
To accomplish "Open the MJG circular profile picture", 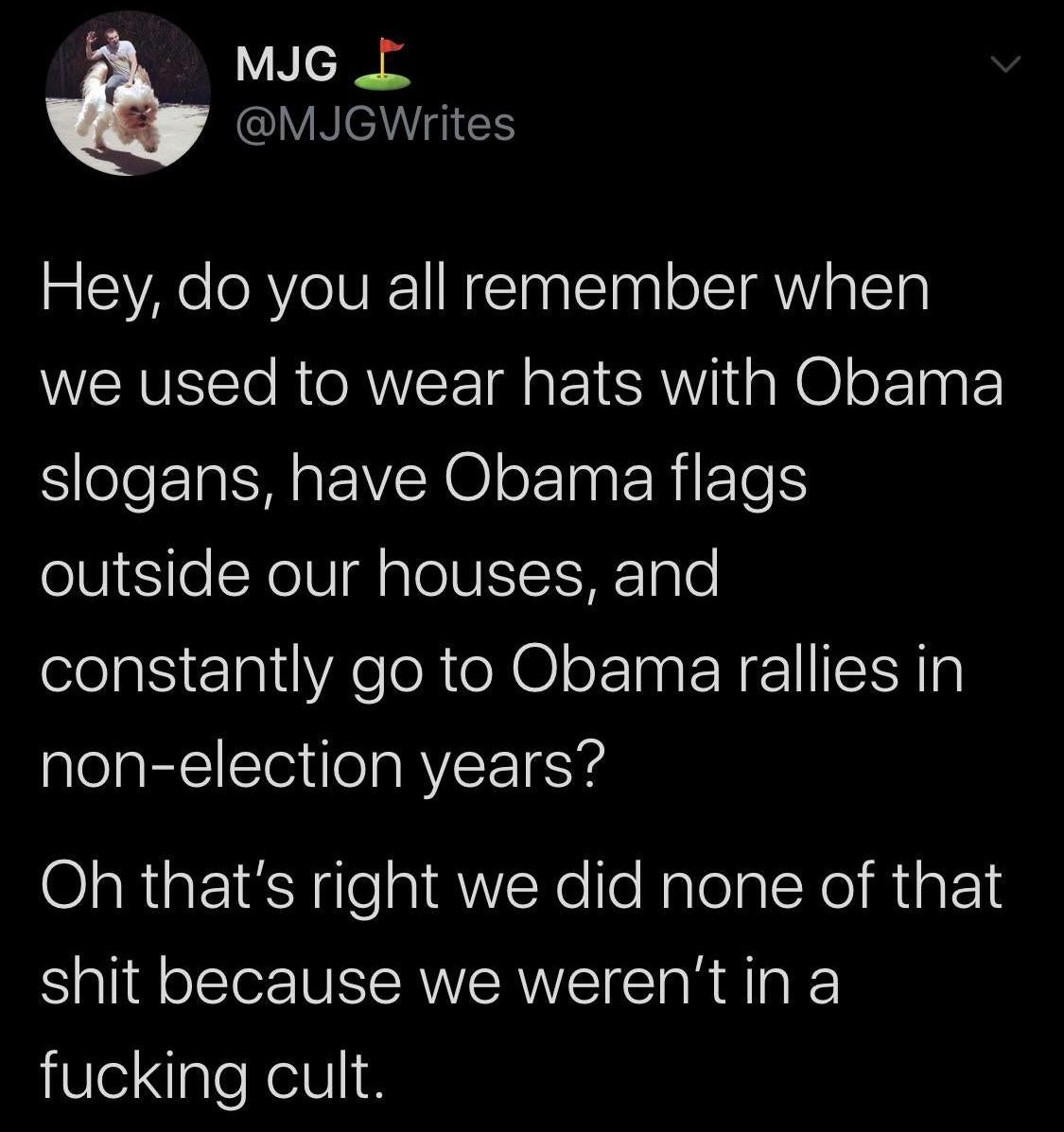I will (127, 93).
